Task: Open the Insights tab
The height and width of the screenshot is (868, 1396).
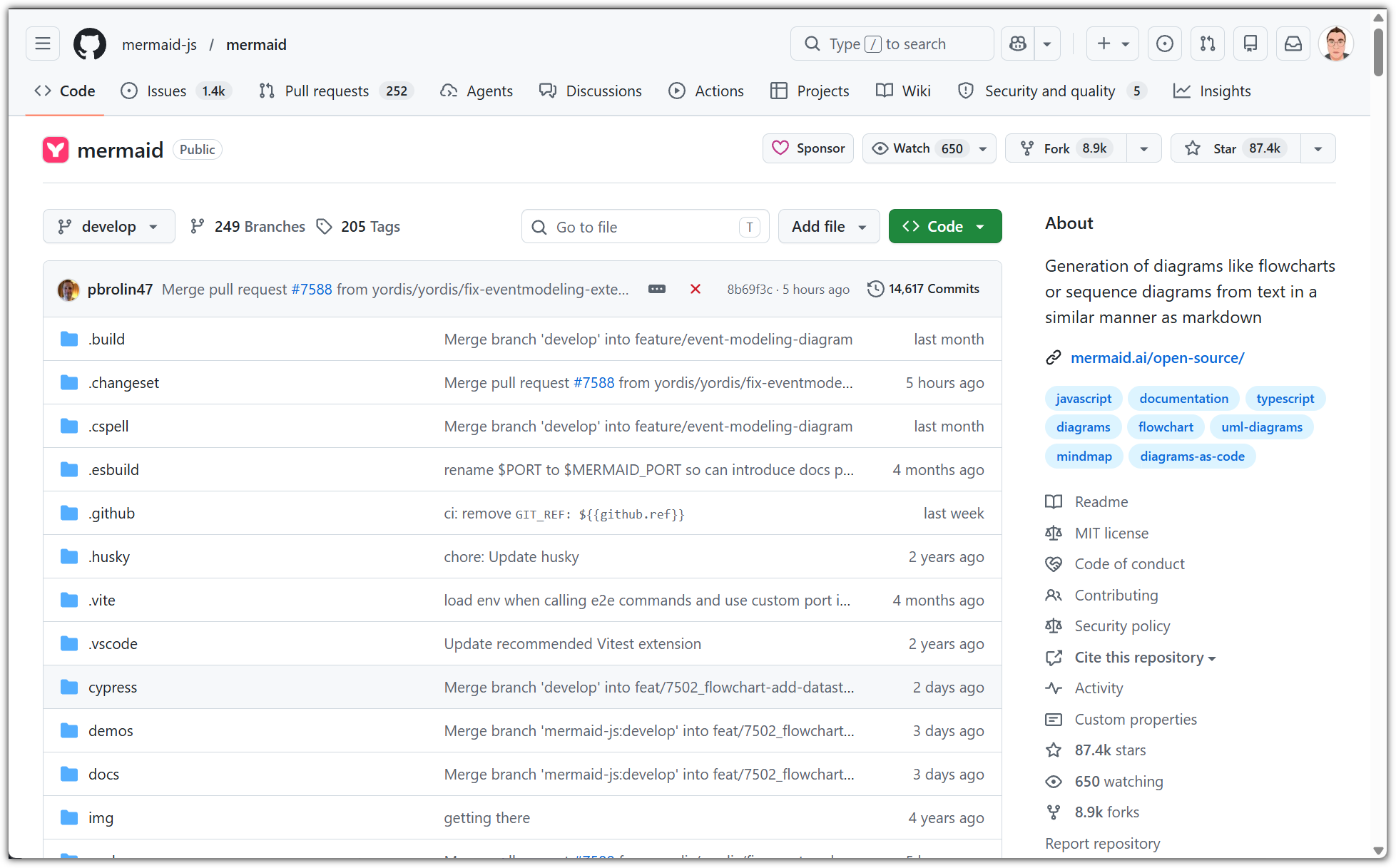Action: [x=1224, y=91]
